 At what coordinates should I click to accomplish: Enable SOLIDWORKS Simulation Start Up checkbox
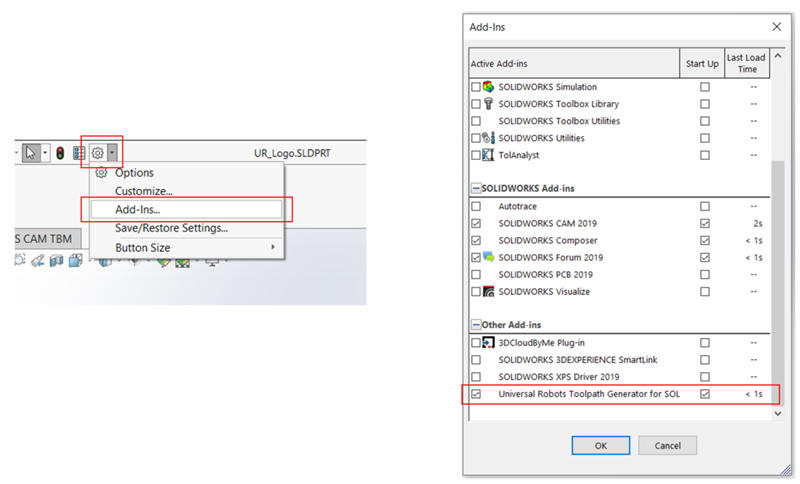pos(705,87)
